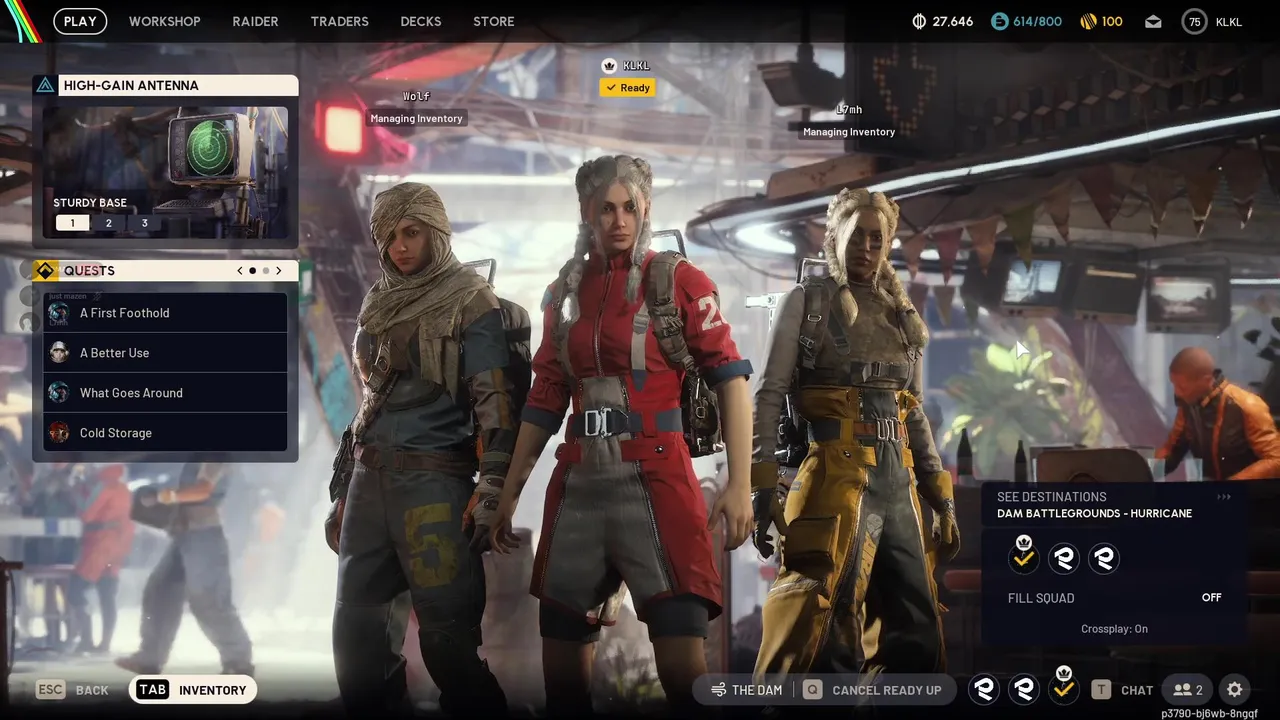1280x720 pixels.
Task: Open the TRADERS tab
Action: (339, 21)
